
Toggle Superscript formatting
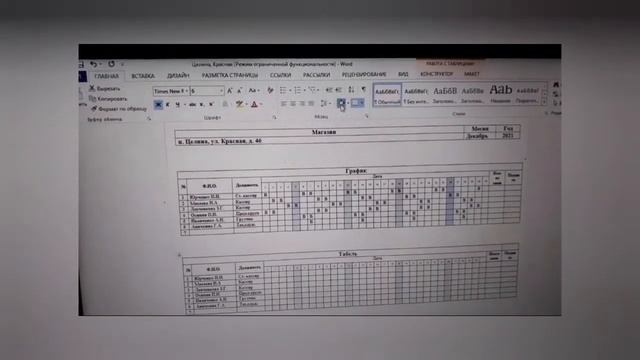point(211,104)
